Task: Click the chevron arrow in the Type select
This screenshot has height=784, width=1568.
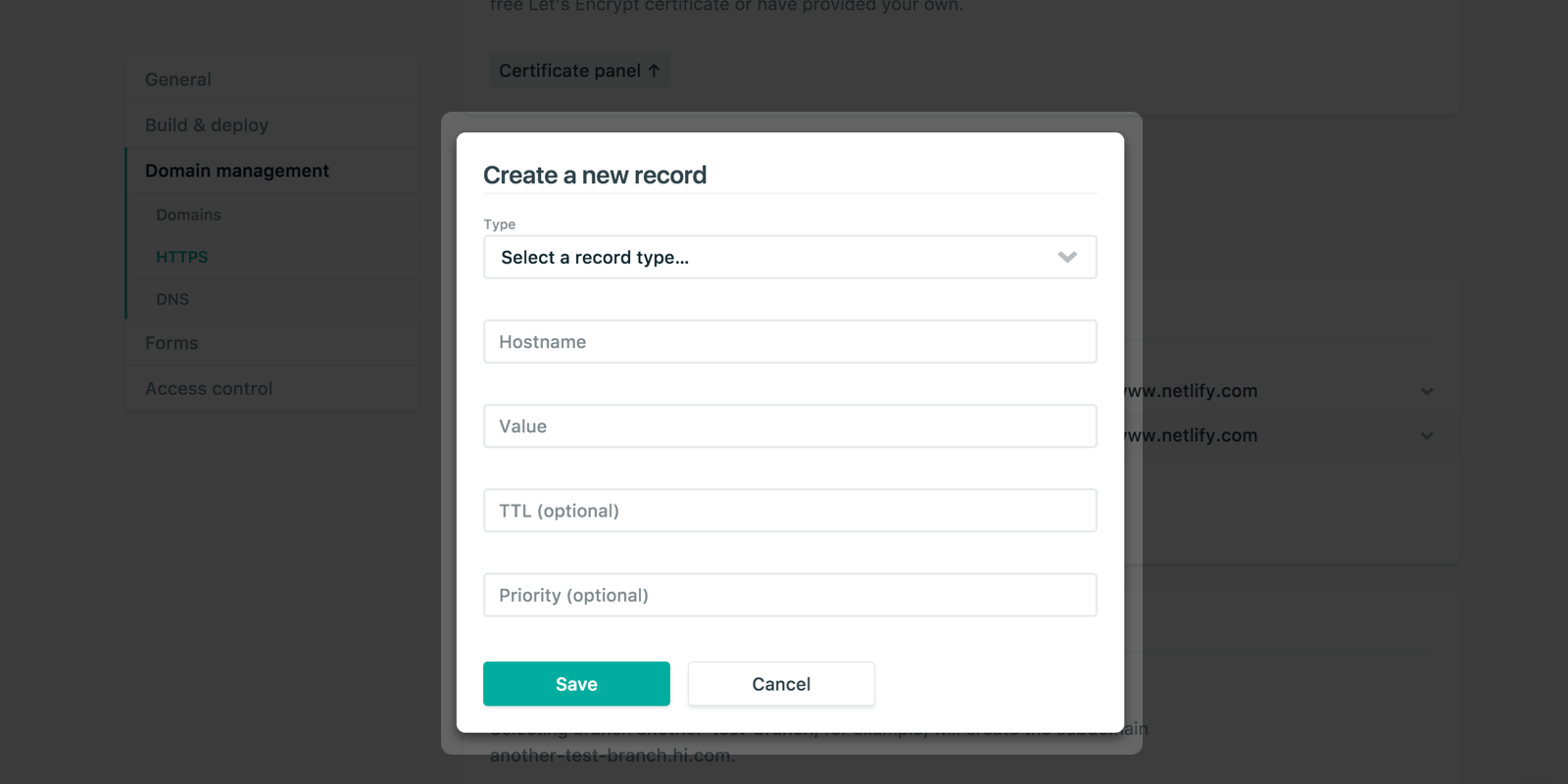Action: point(1067,257)
